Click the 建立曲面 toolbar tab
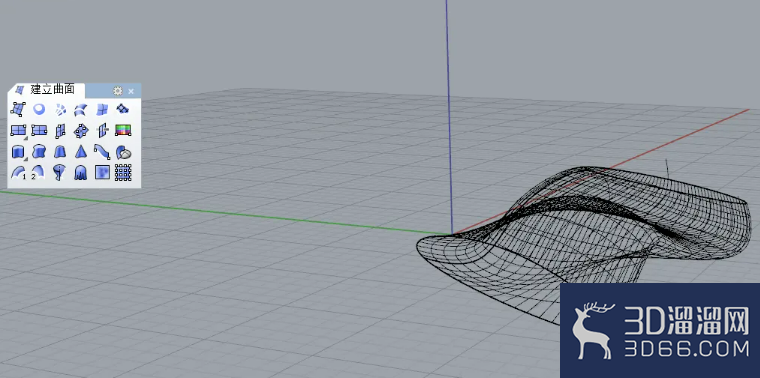760x378 pixels. coord(47,90)
